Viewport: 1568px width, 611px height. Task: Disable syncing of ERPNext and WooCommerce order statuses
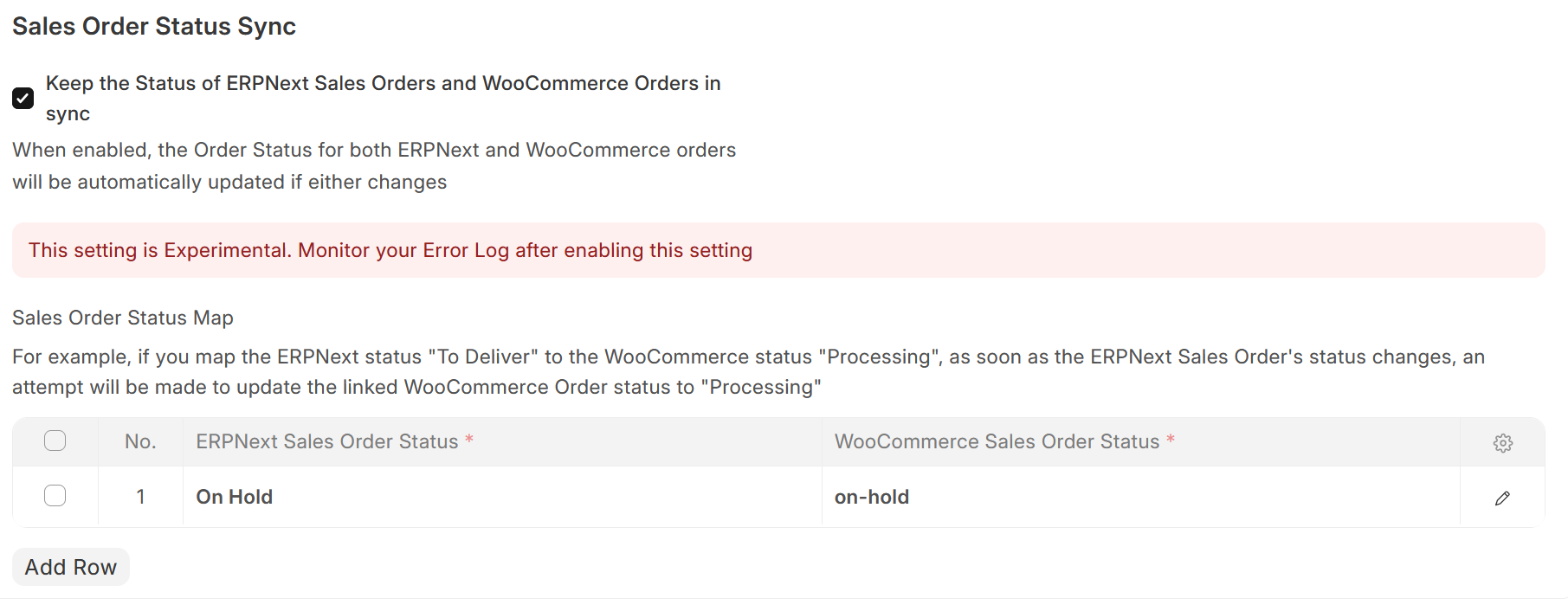coord(23,98)
